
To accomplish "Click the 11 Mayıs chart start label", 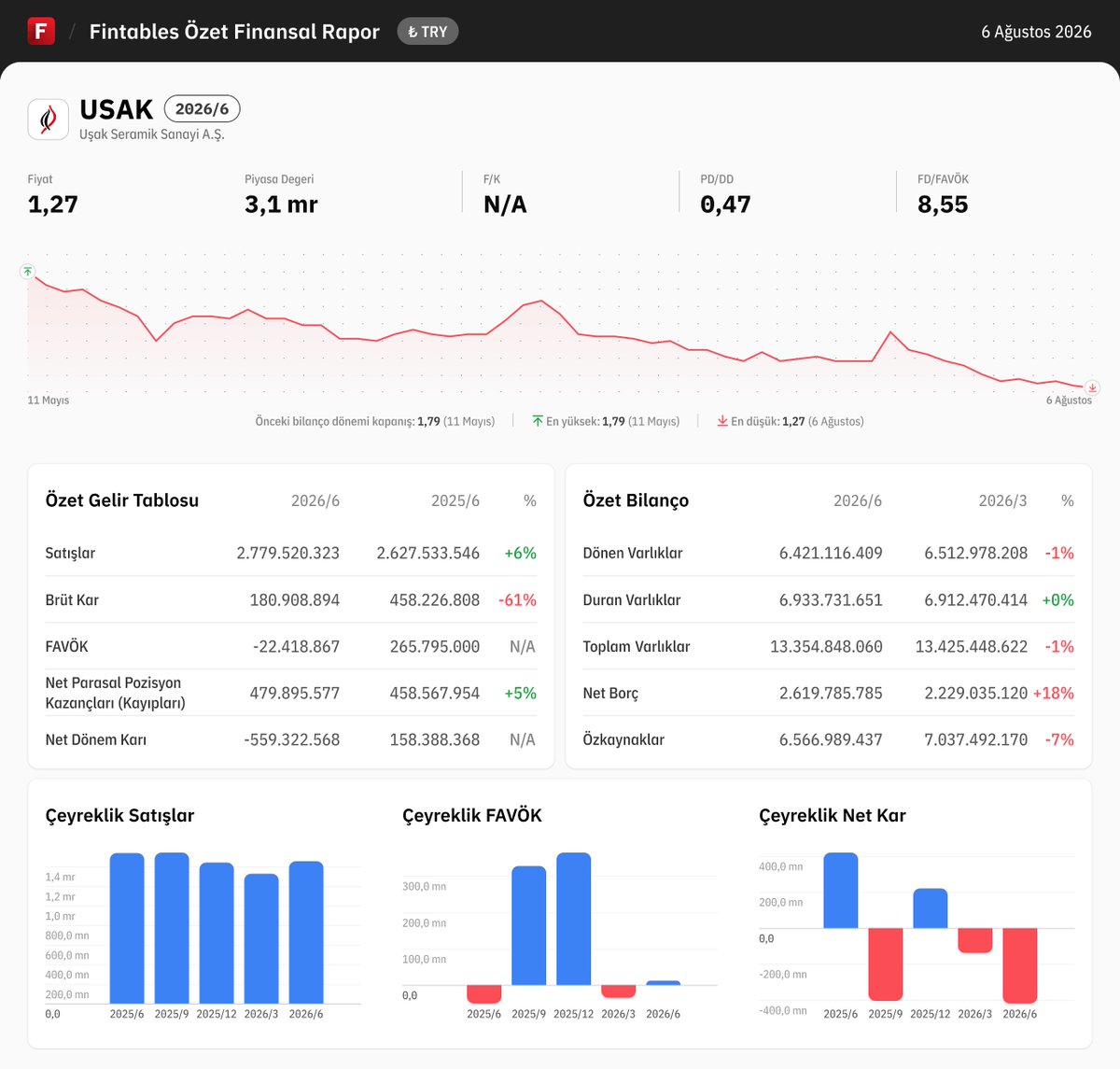I will 49,401.
